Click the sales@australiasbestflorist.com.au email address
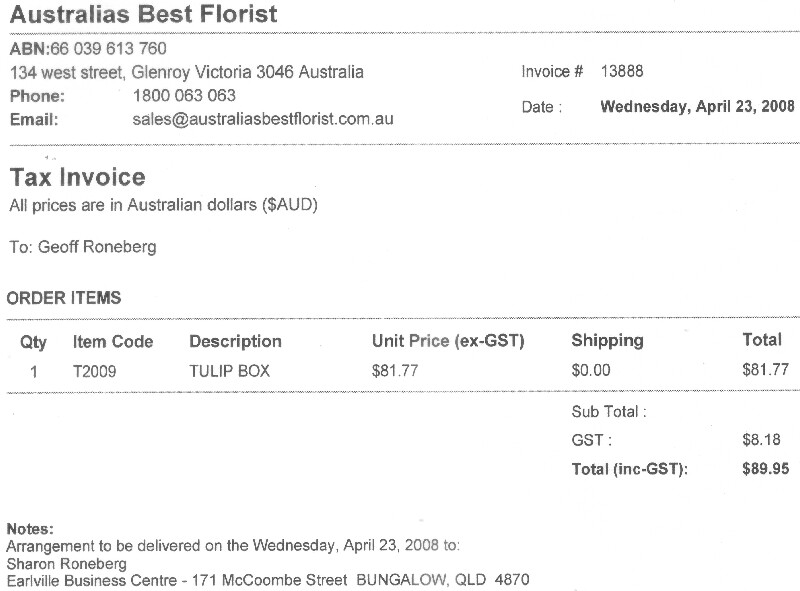Image resolution: width=800 pixels, height=591 pixels. (263, 119)
